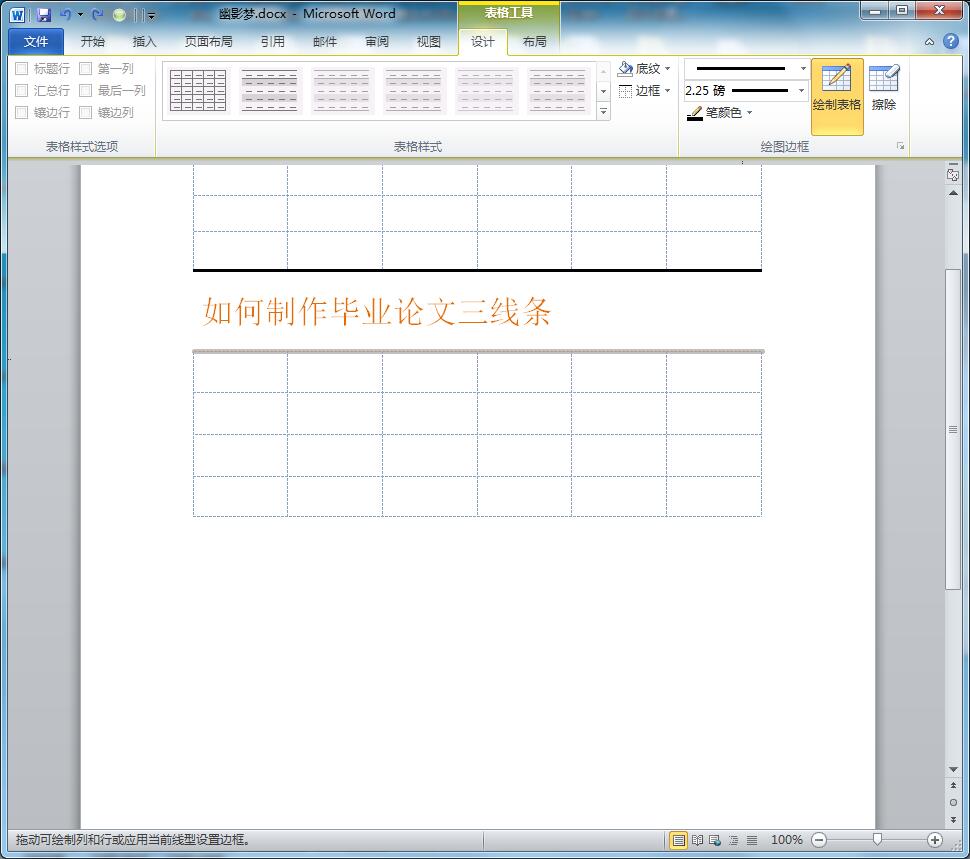The width and height of the screenshot is (970, 859).
Task: Click the zoom in plus button
Action: pyautogui.click(x=935, y=840)
